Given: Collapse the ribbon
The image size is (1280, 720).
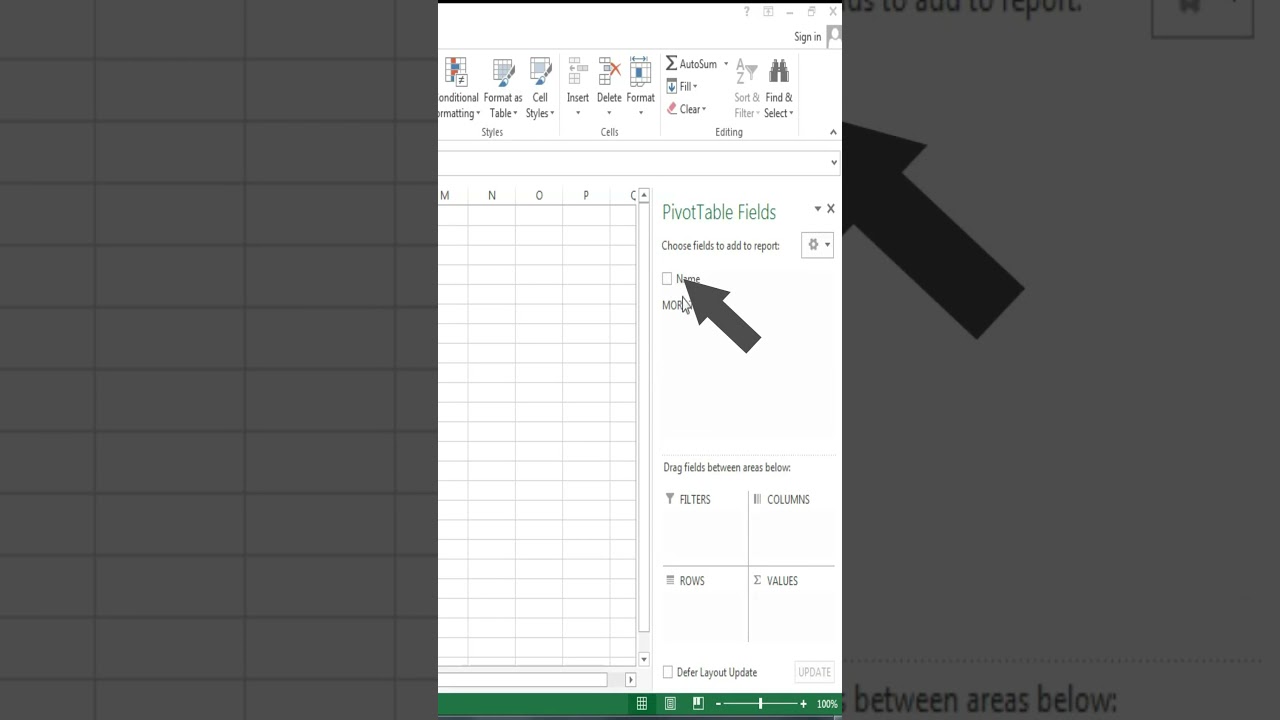Looking at the screenshot, I should 833,132.
